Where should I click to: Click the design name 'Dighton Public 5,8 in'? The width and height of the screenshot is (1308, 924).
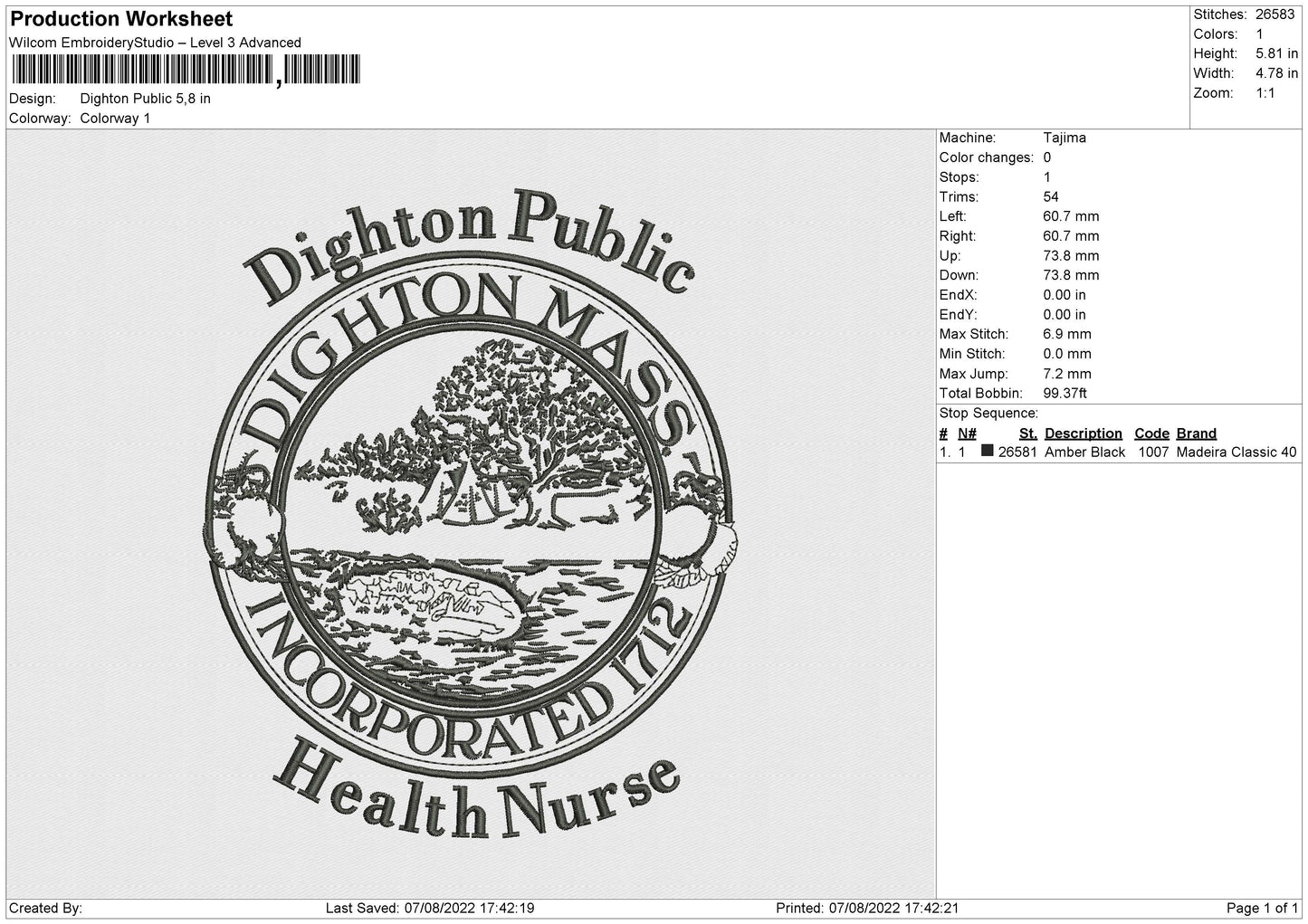145,99
